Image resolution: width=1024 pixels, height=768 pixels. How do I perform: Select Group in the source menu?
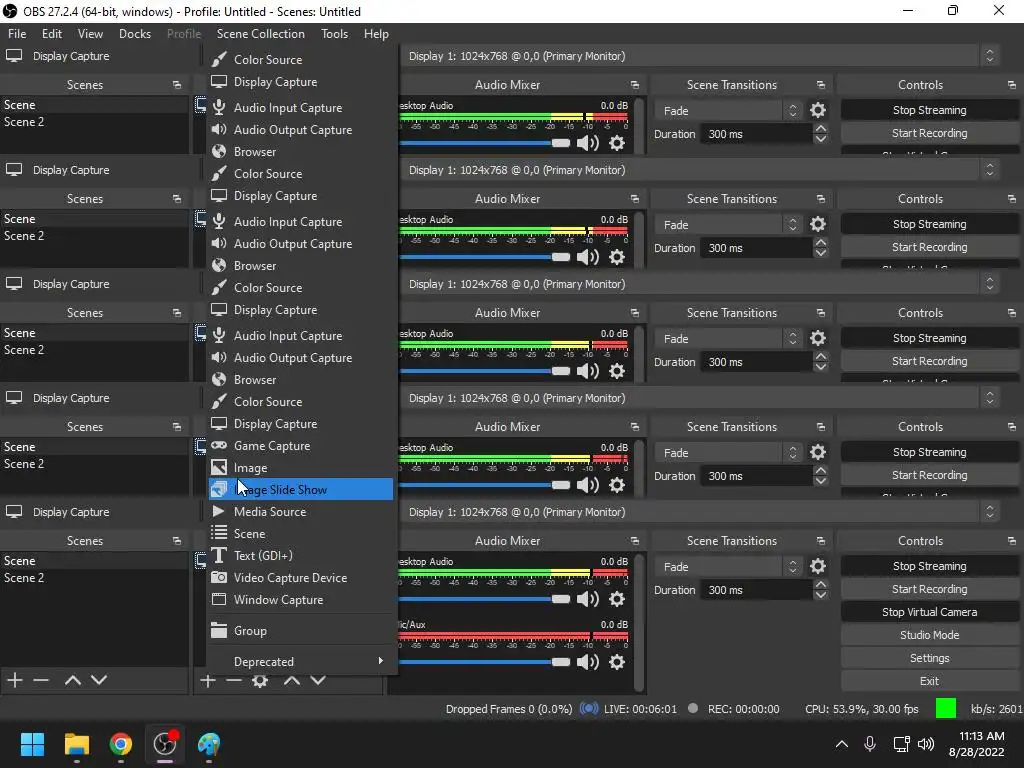click(300, 631)
